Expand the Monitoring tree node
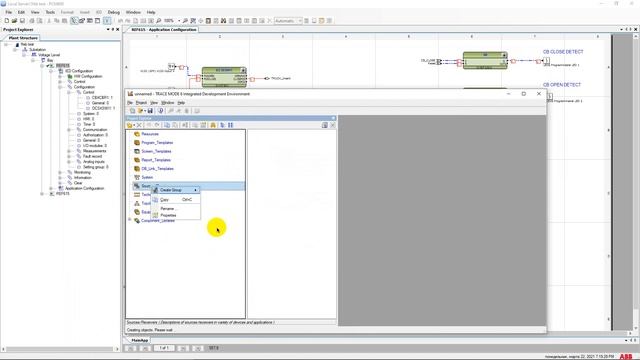640x360 pixels. [x=60, y=172]
